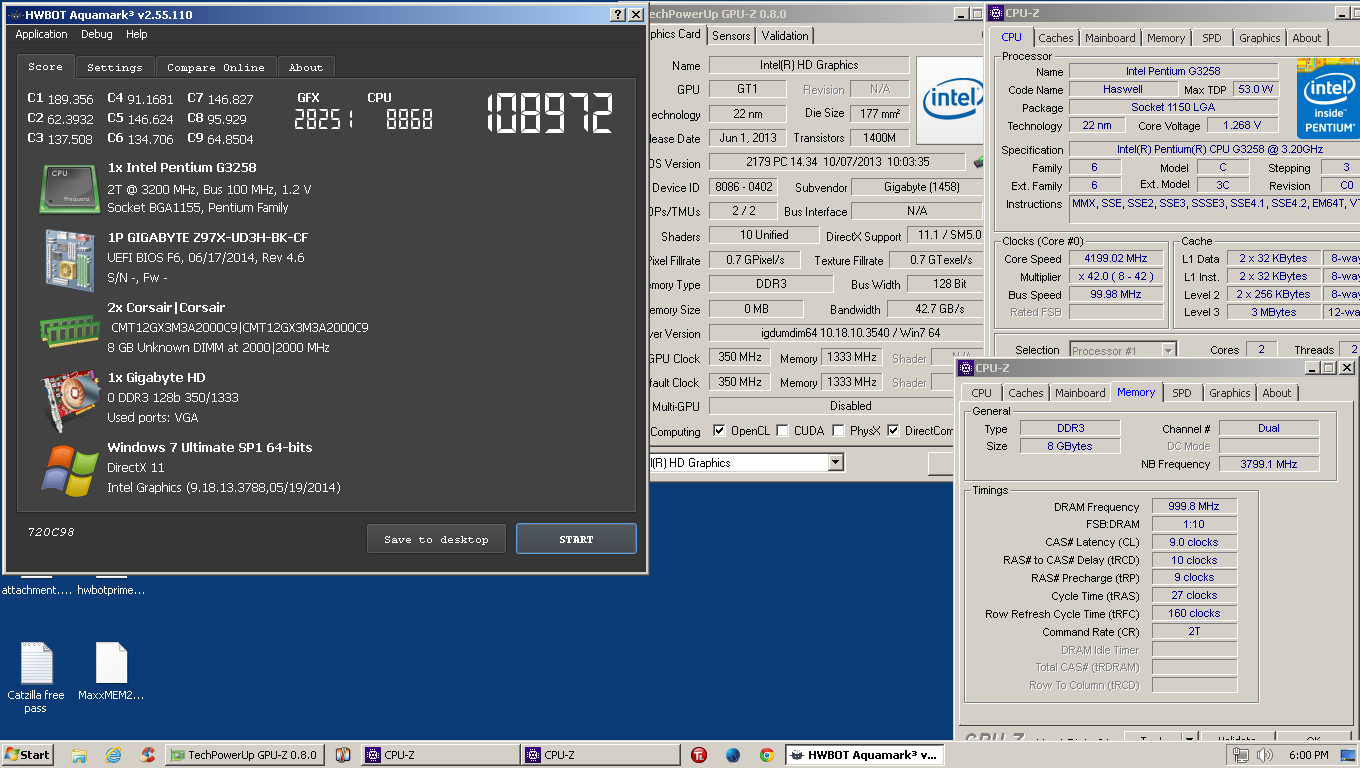This screenshot has width=1360, height=768.
Task: Click the CPU chip icon beside Intel Pentium G3258
Action: (x=70, y=188)
